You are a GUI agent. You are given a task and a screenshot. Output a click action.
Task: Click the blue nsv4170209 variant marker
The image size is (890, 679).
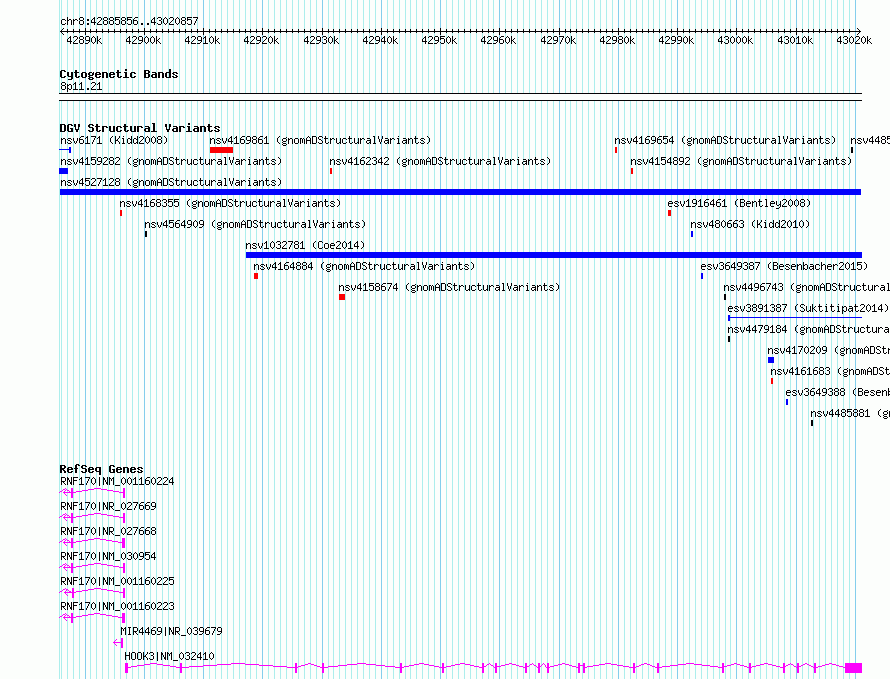click(x=771, y=360)
